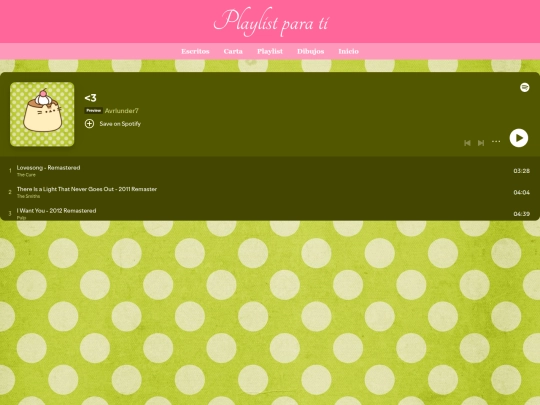The height and width of the screenshot is (405, 540).
Task: Click the 04:04 track duration
Action: 521,193
